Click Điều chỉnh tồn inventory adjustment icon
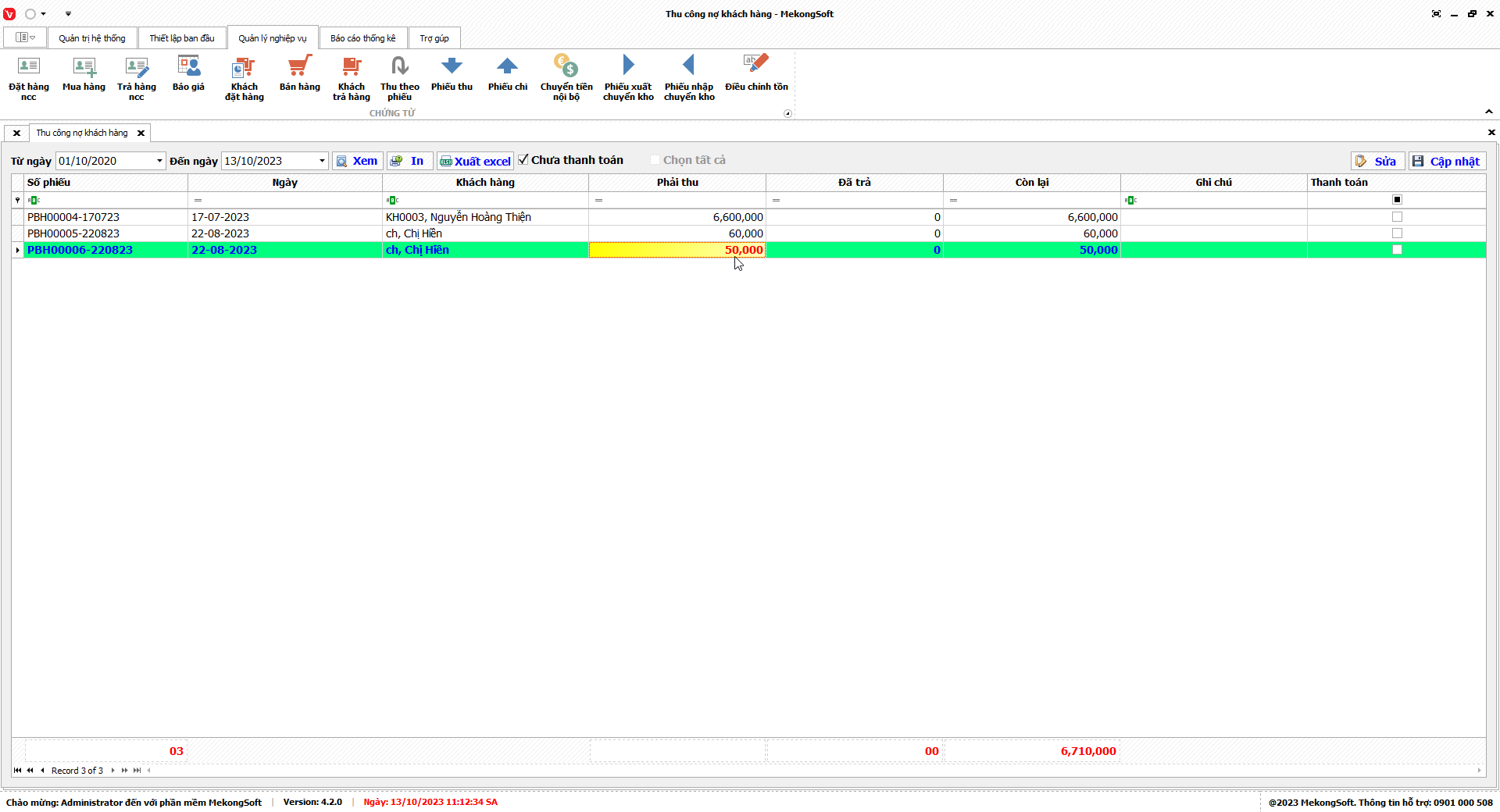1500x812 pixels. [755, 74]
